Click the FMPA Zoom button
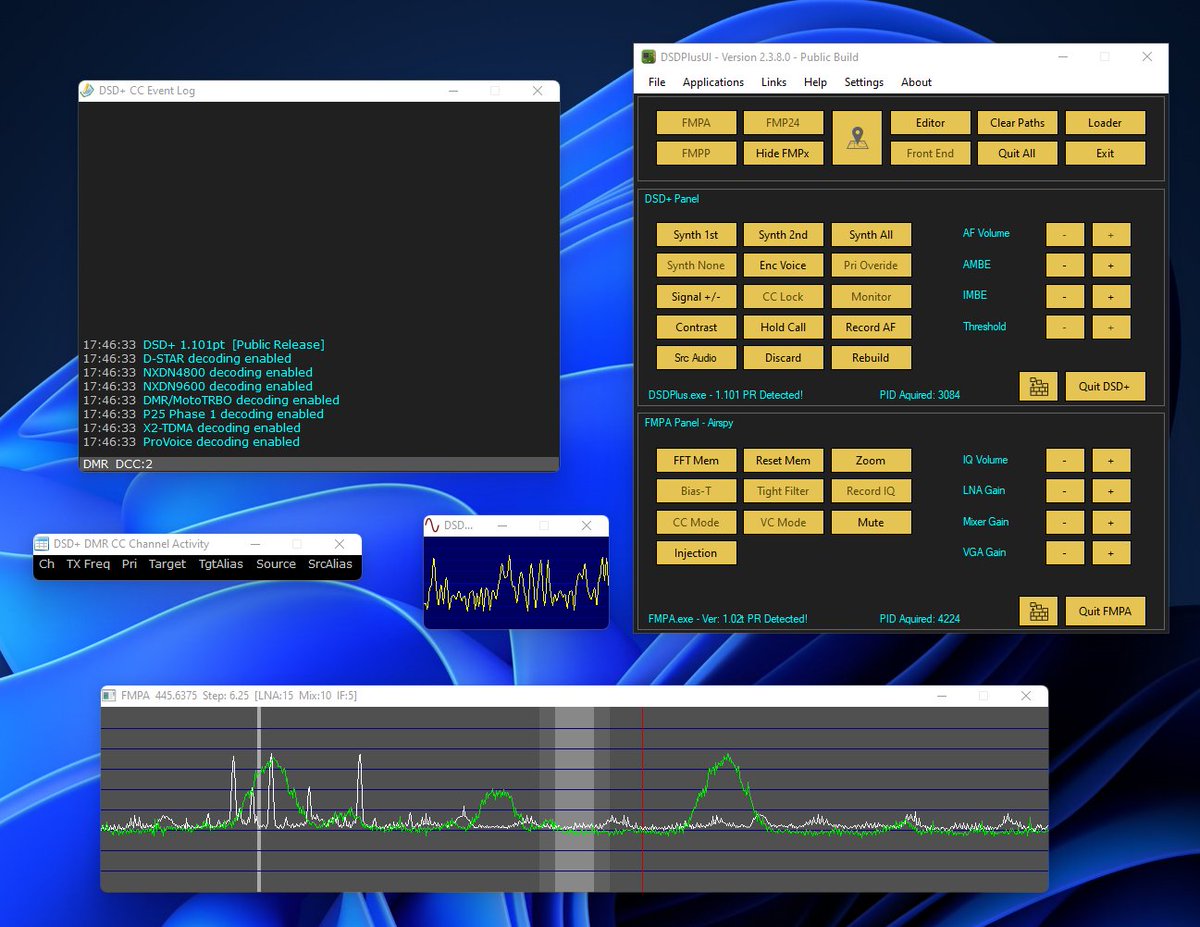 (x=871, y=460)
